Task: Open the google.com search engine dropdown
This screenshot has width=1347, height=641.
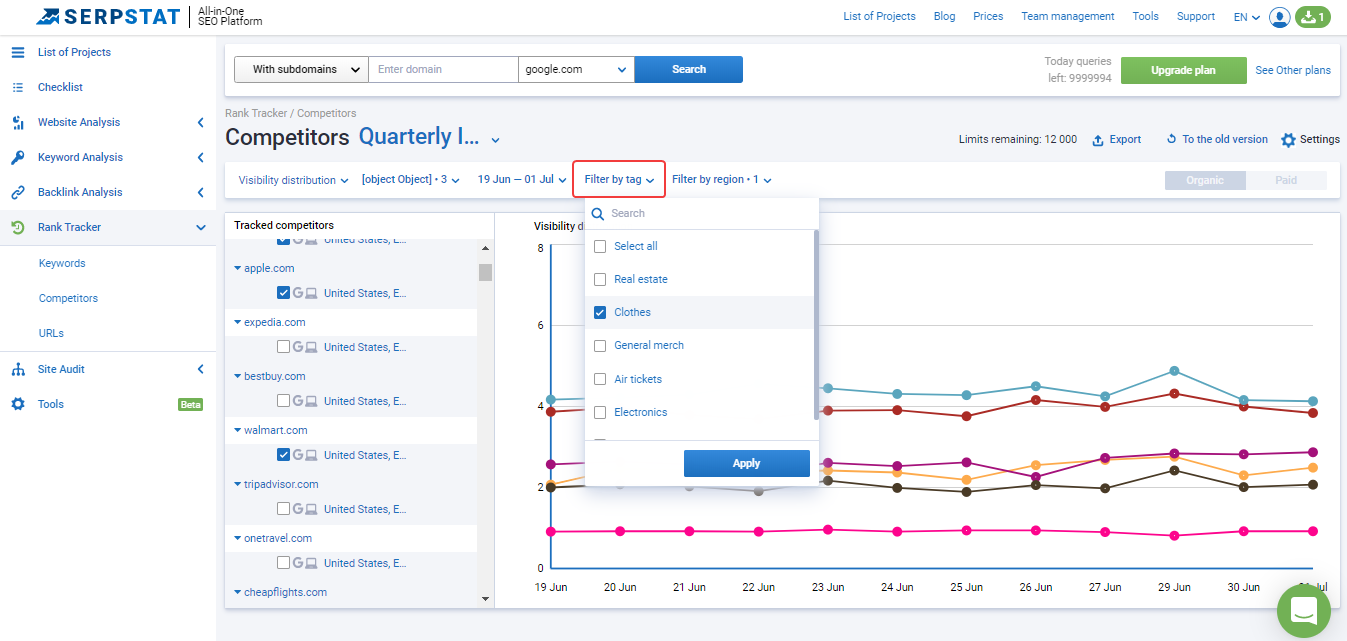Action: pos(576,70)
